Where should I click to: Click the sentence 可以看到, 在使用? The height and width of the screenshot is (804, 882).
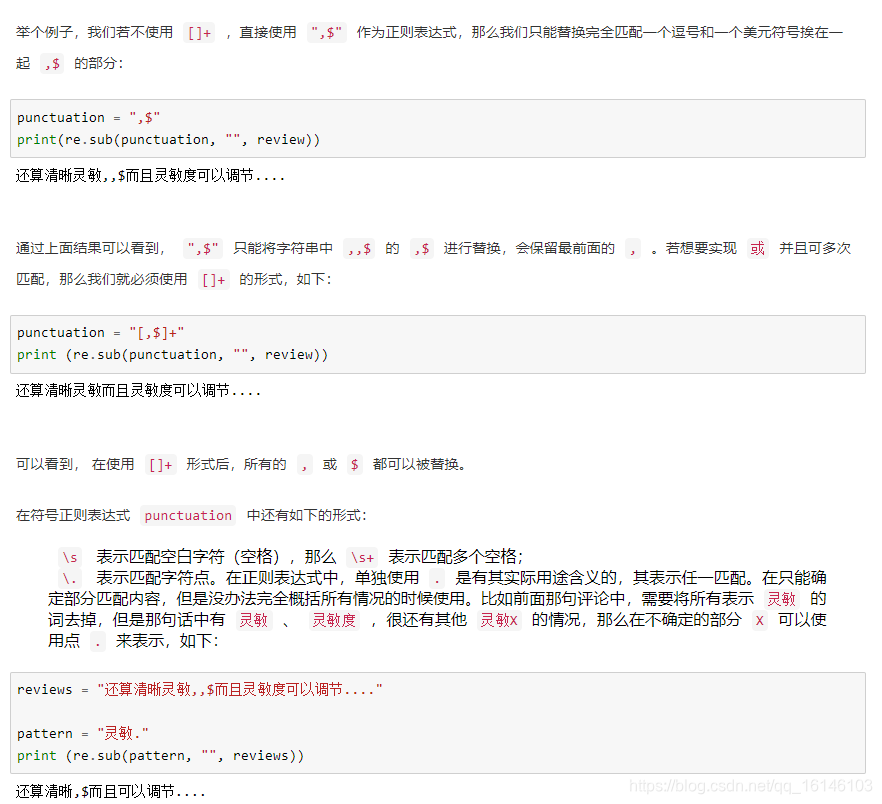coord(75,464)
